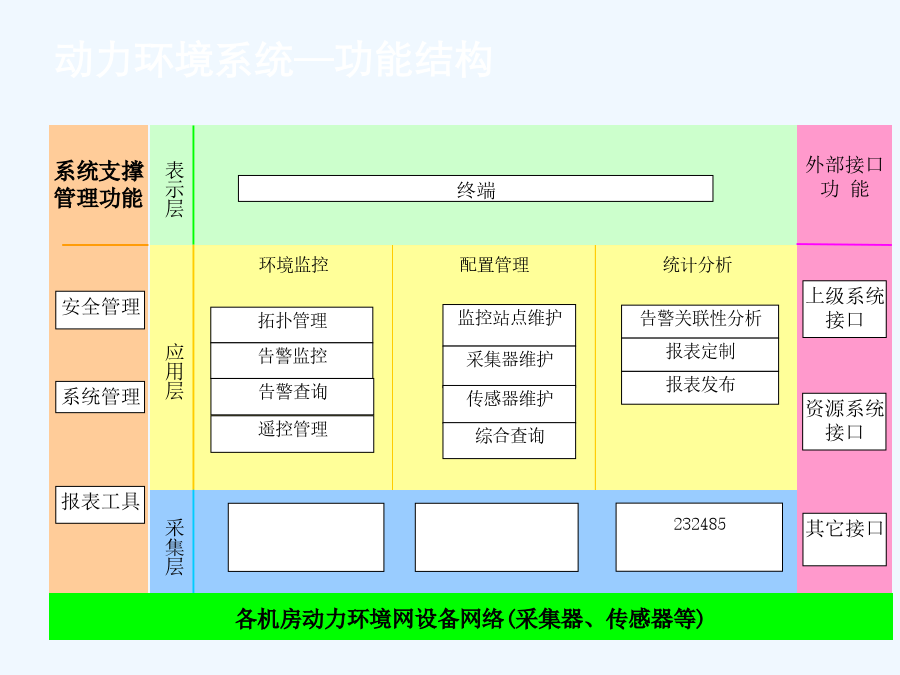
Task: Click the 资源系统接口 box
Action: [x=844, y=421]
